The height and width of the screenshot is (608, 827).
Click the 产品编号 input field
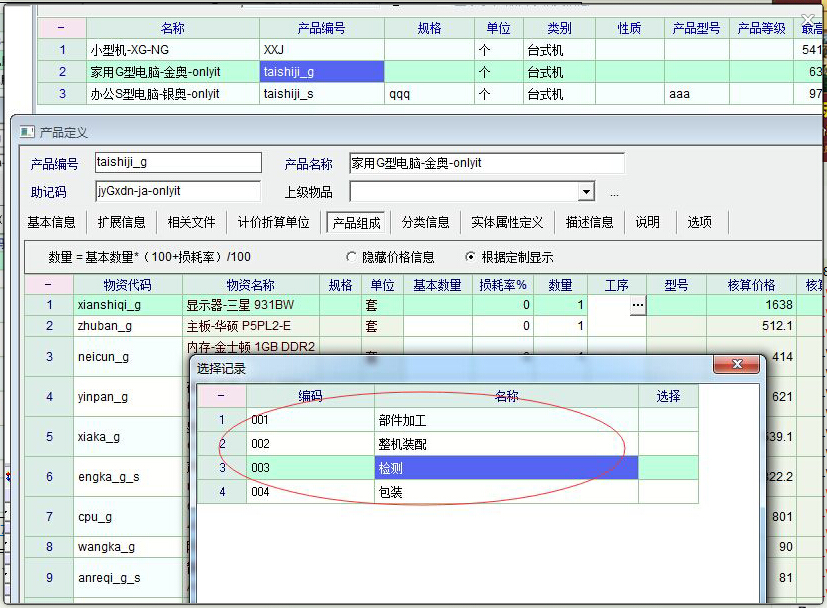[x=177, y=163]
